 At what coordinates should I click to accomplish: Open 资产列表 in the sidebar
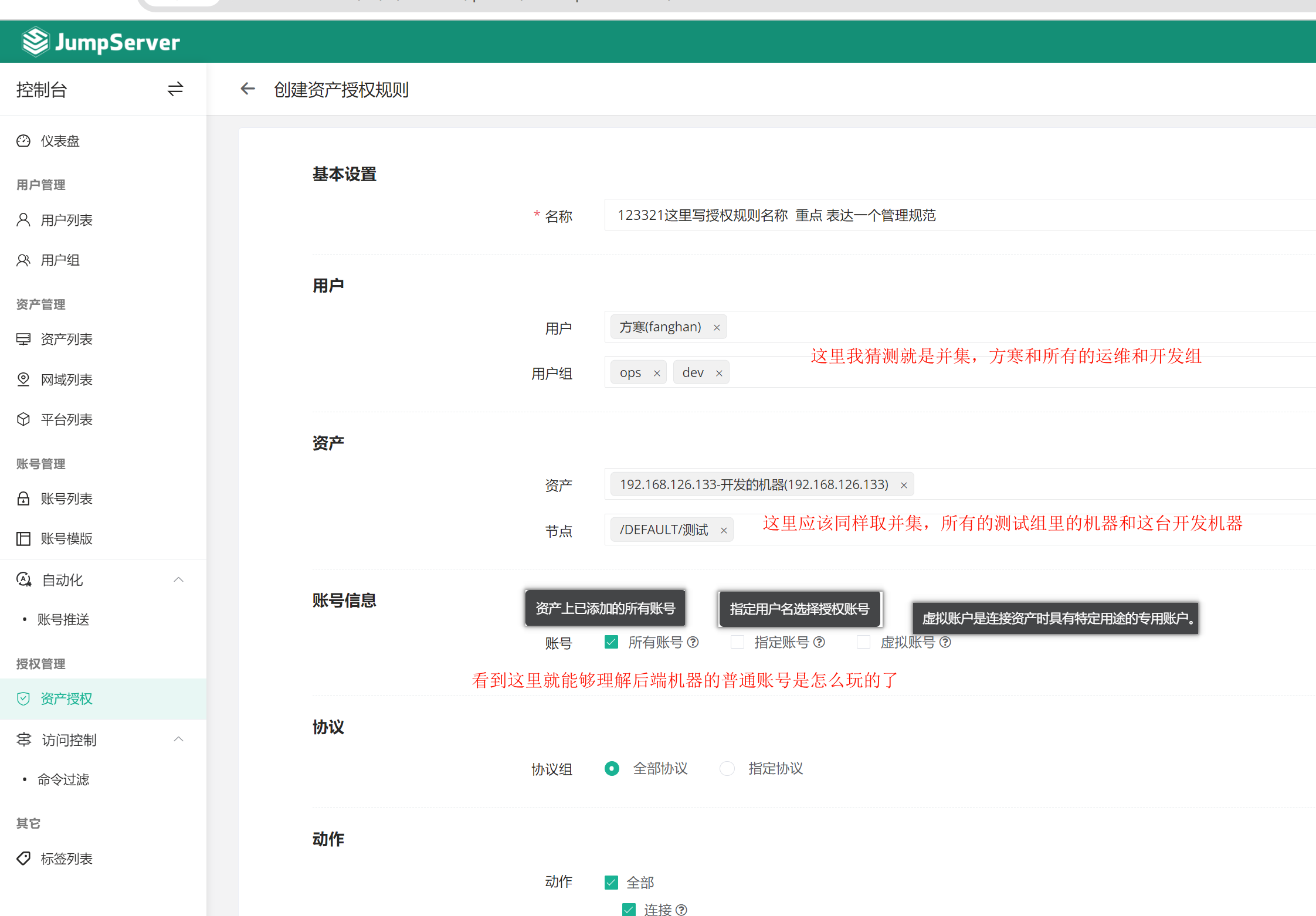coord(66,340)
